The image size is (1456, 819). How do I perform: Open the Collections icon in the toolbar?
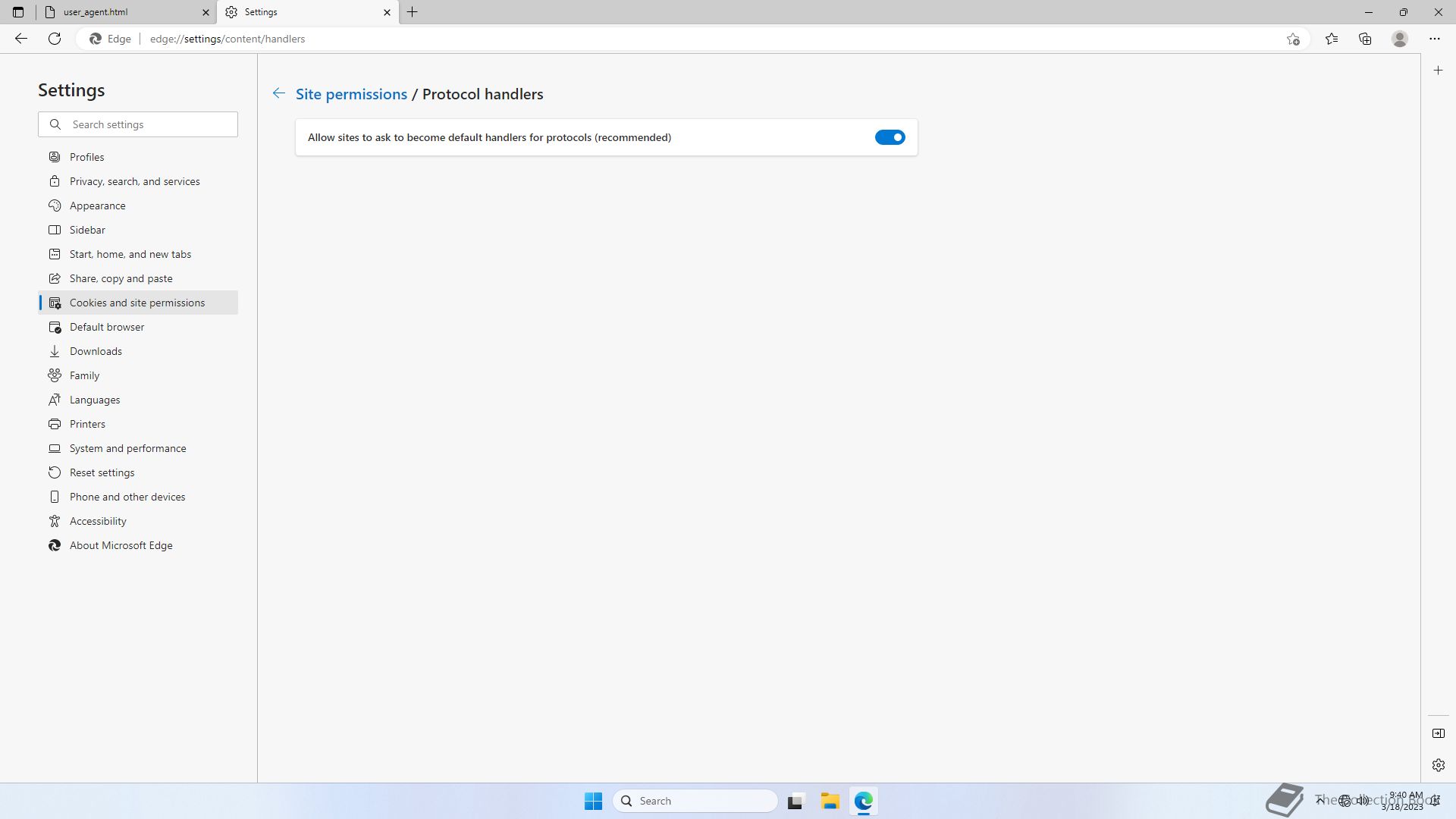coord(1365,39)
